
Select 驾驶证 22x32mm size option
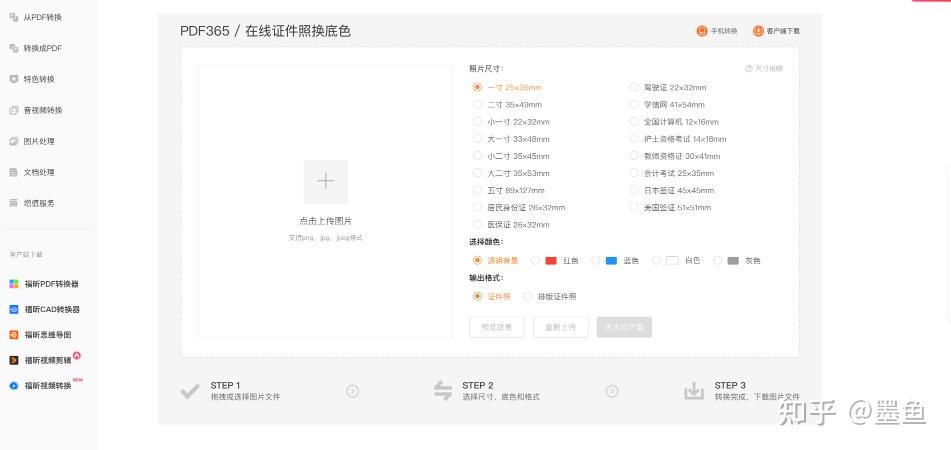click(668, 87)
